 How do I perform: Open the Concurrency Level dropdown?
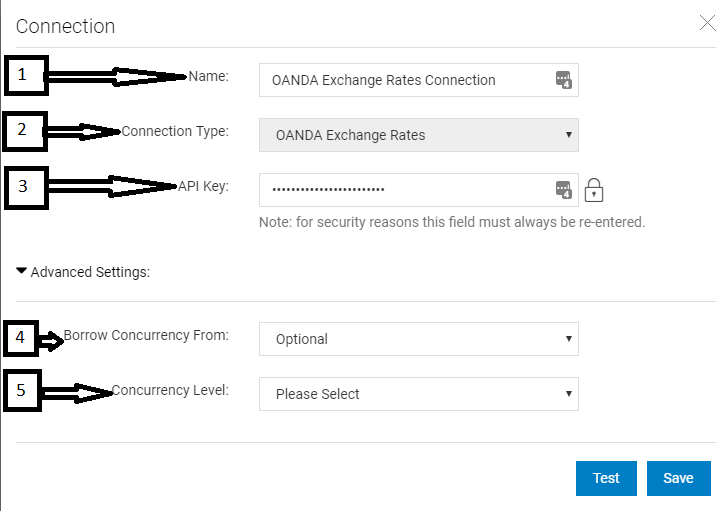coord(419,394)
